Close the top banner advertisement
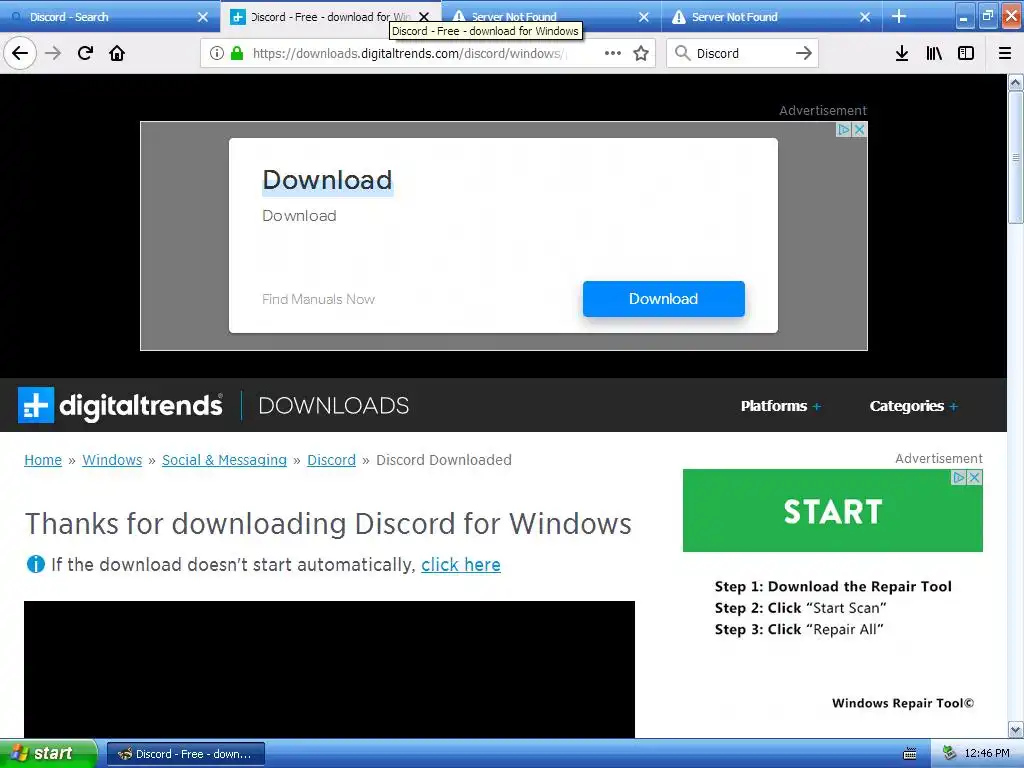This screenshot has width=1024, height=768. [x=860, y=129]
